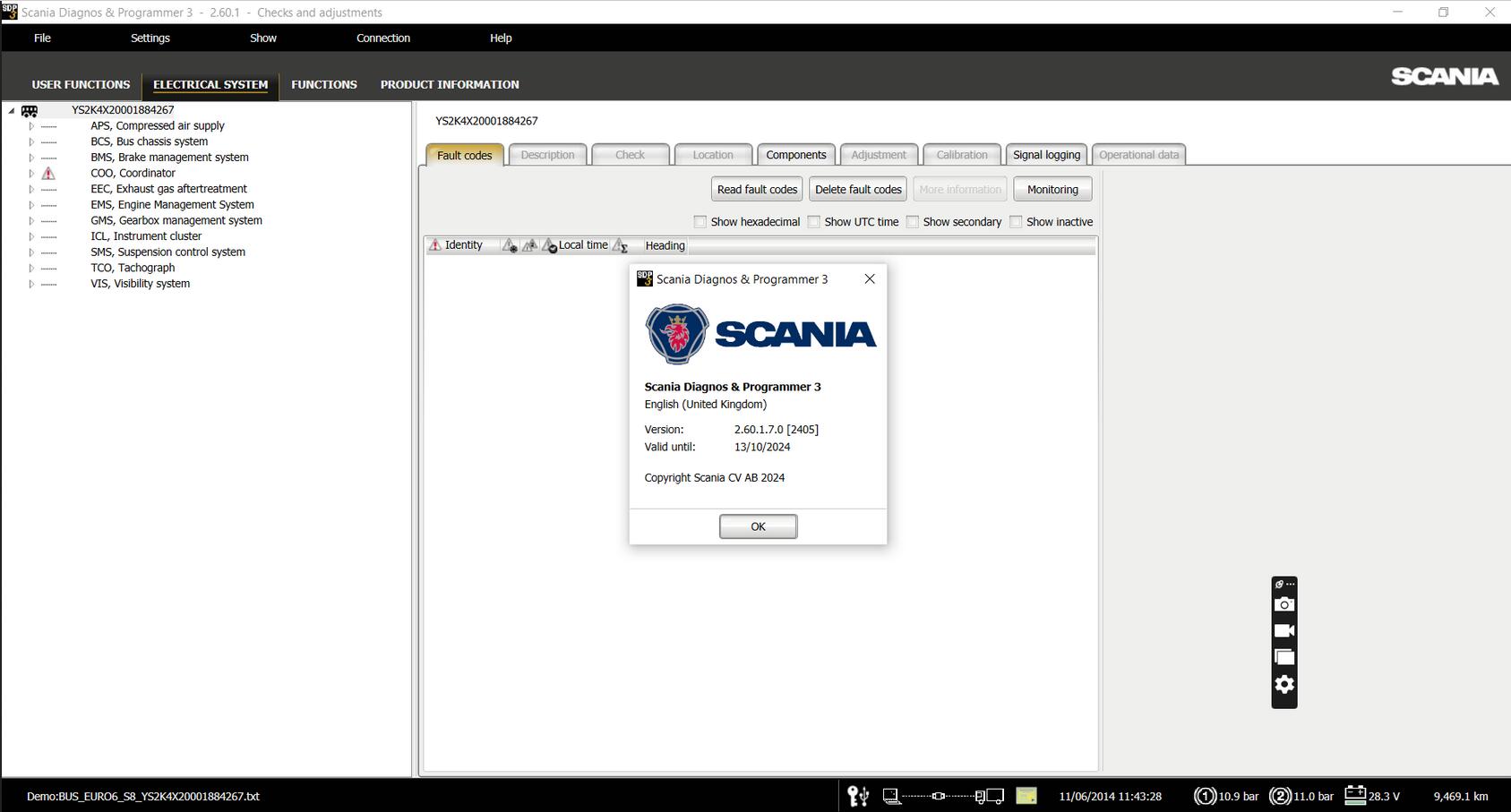Expand the TCO Tachograph tree item
The height and width of the screenshot is (812, 1511).
(x=30, y=267)
